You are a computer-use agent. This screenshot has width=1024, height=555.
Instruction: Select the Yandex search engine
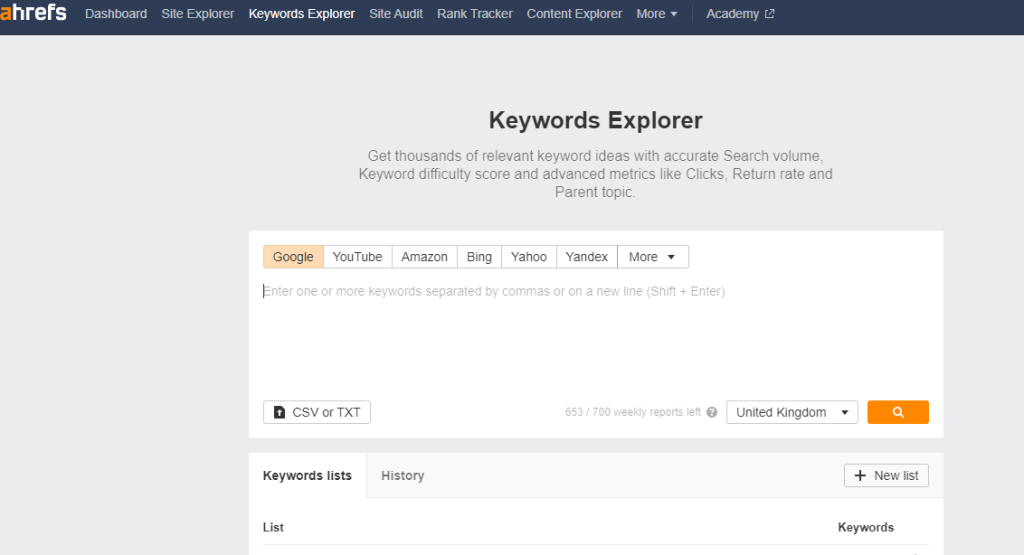pyautogui.click(x=586, y=257)
